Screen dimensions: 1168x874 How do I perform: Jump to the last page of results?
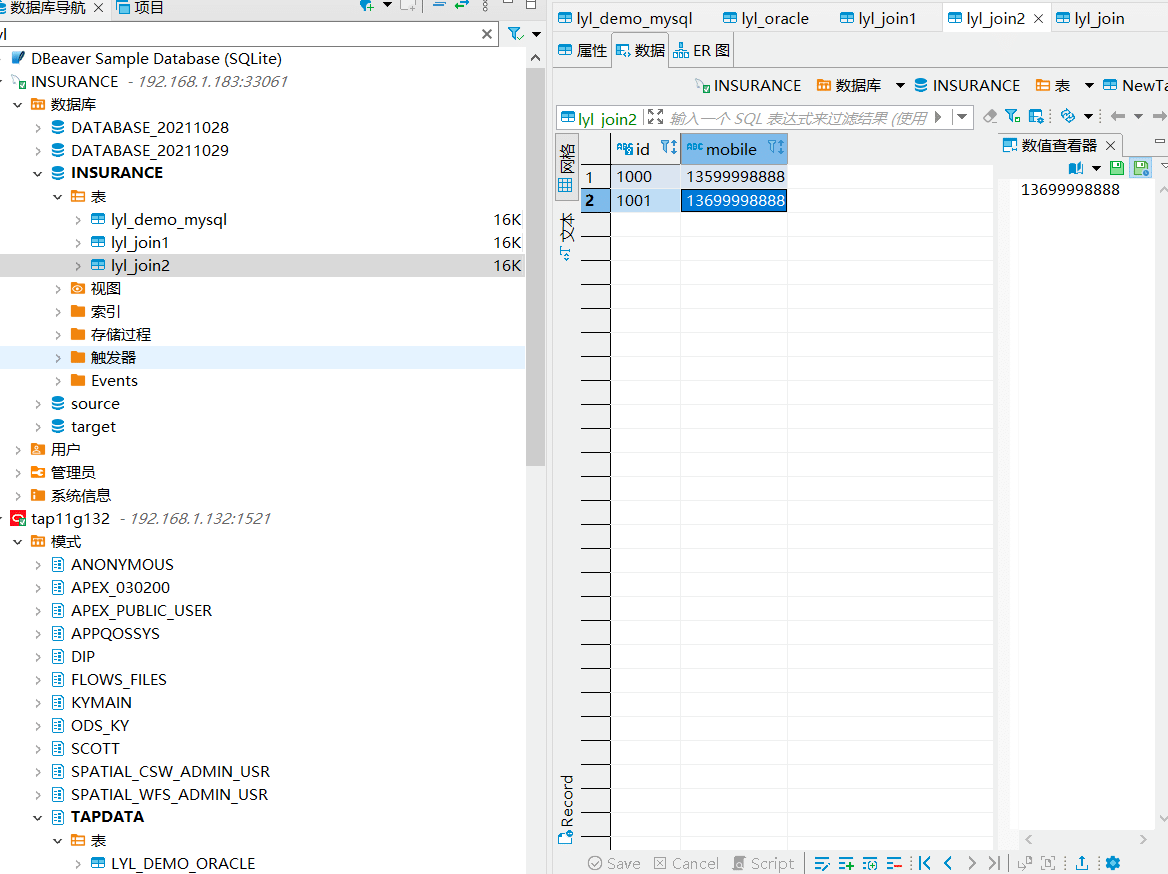click(993, 863)
